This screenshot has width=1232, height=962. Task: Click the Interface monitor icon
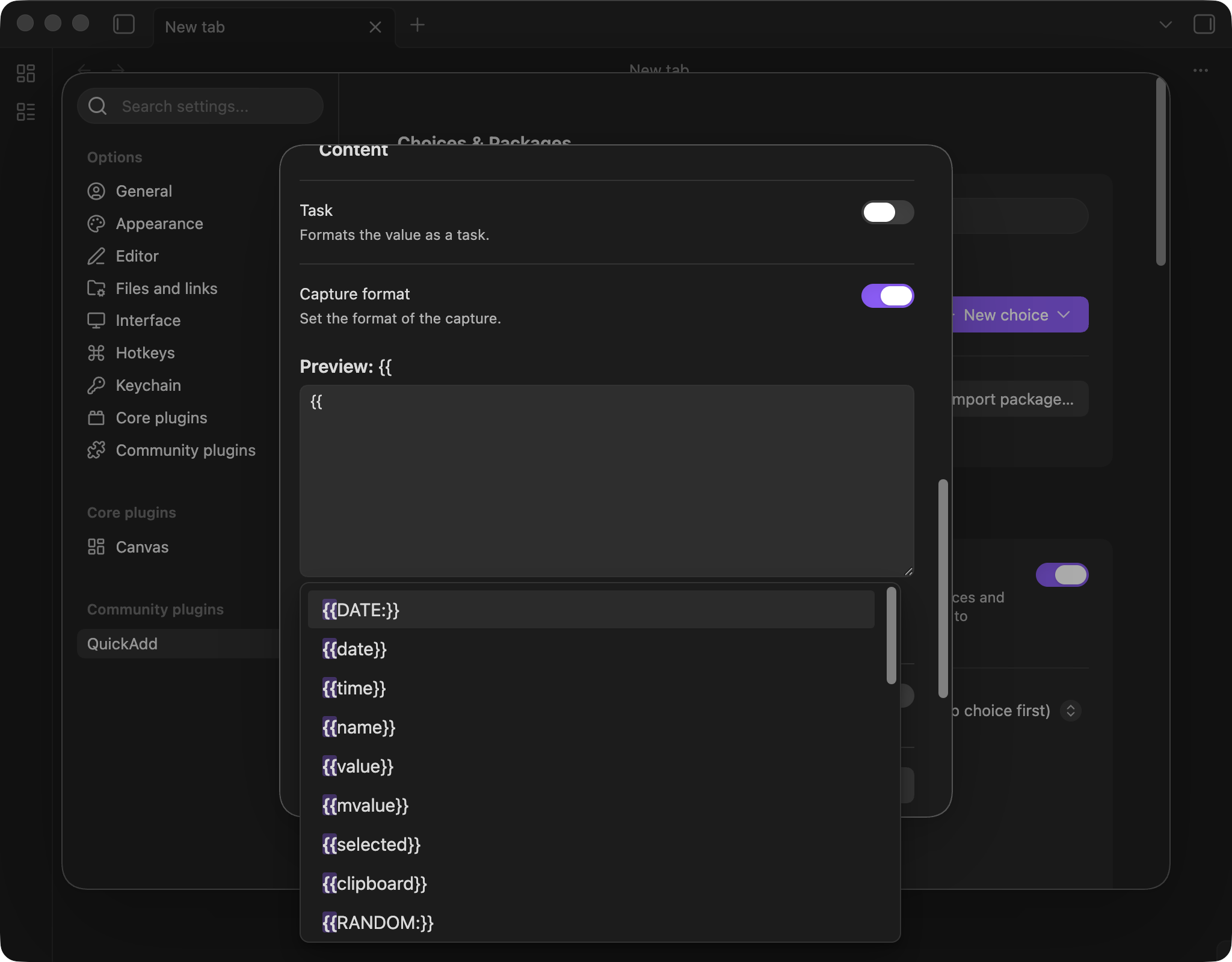click(96, 320)
